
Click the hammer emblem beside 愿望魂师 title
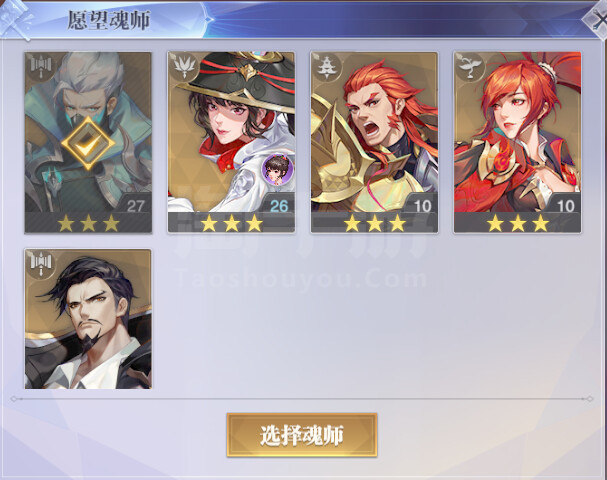click(x=15, y=19)
